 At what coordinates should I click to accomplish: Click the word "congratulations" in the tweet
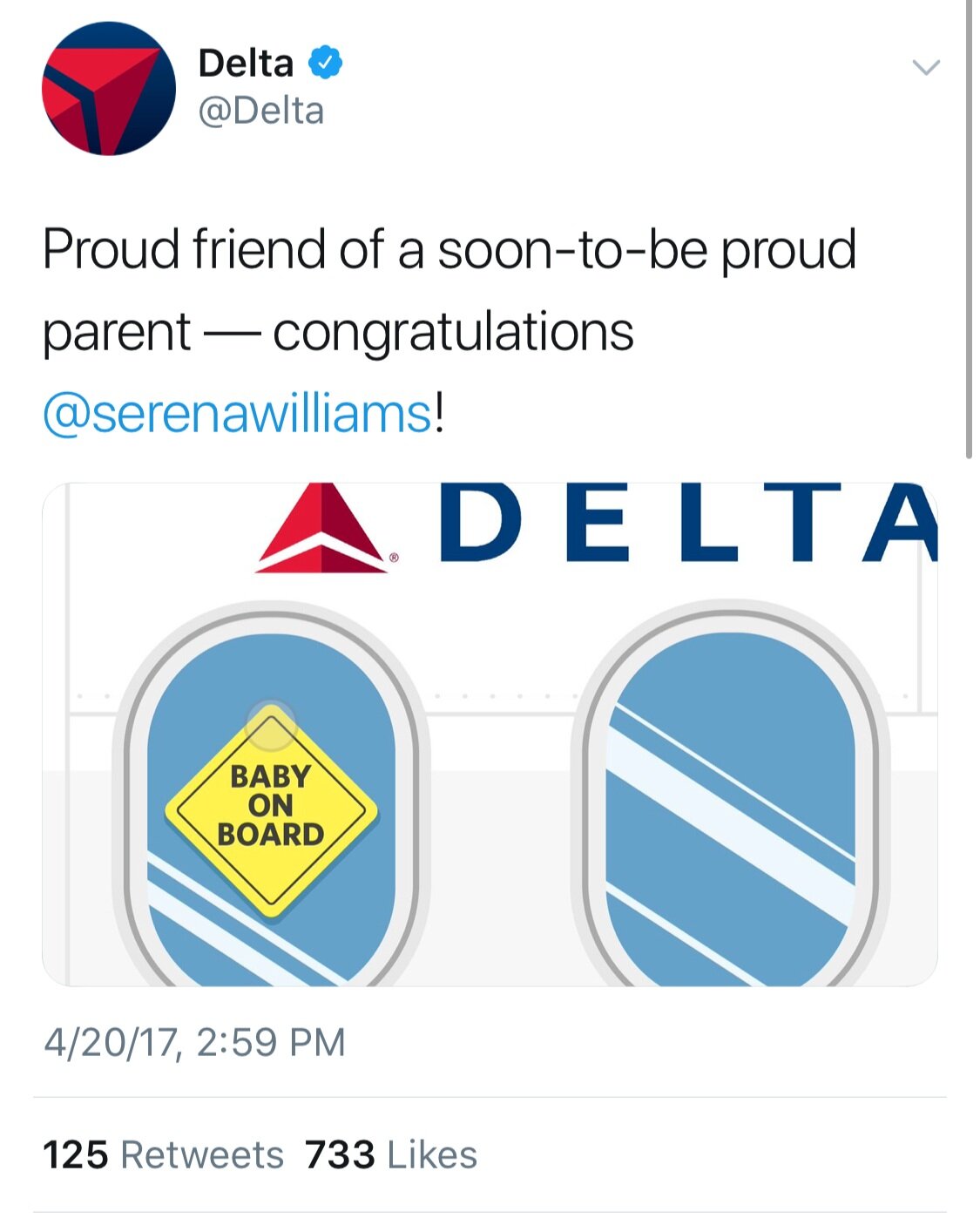pos(453,332)
